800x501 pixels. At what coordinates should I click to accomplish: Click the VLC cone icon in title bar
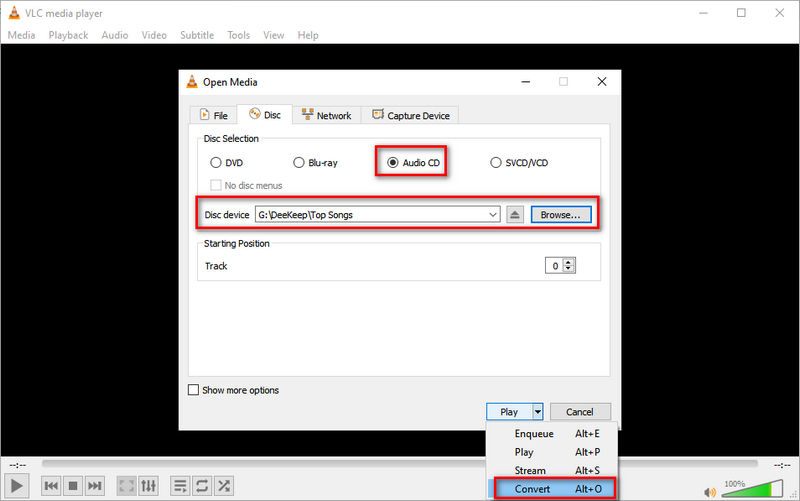point(14,13)
